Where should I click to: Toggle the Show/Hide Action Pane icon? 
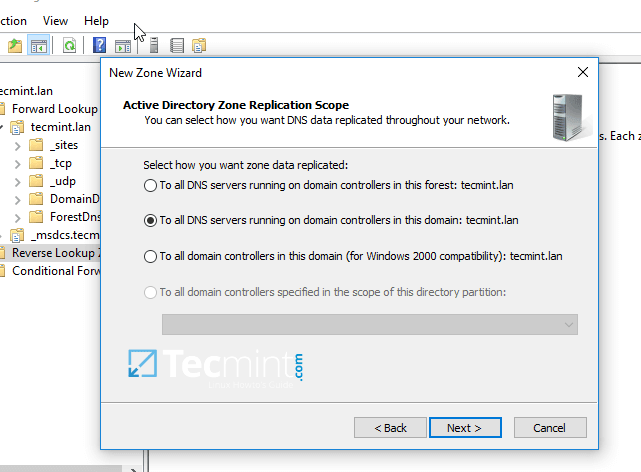pos(123,45)
